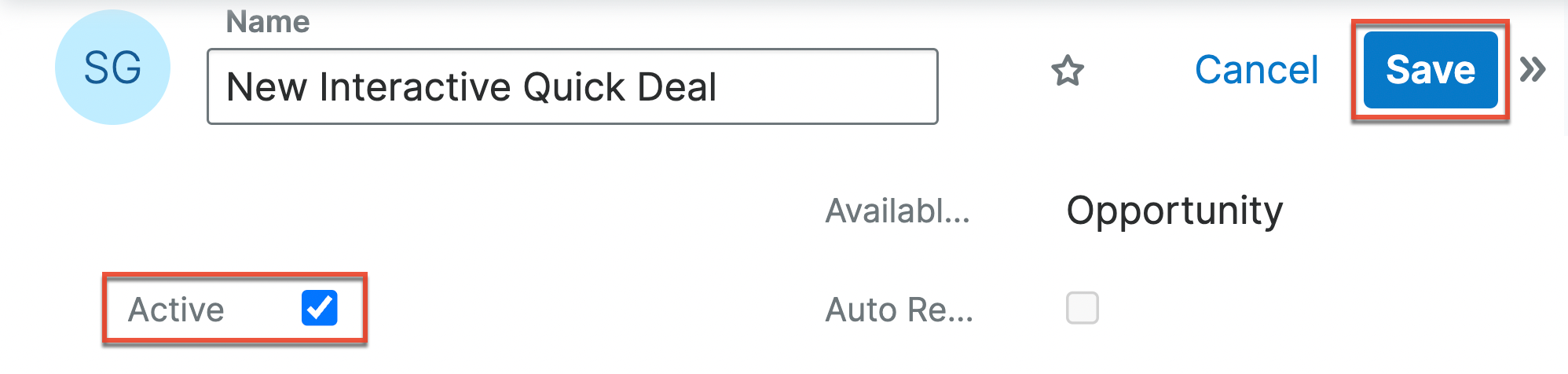
Task: Click the Active field label
Action: tap(177, 310)
